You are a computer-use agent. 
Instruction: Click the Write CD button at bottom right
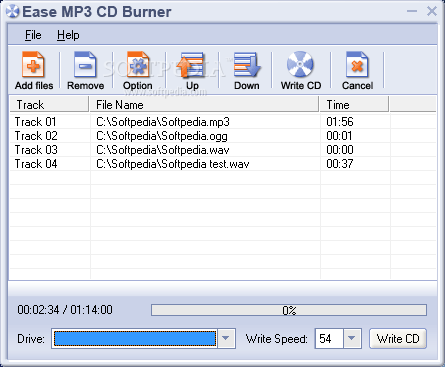point(398,339)
